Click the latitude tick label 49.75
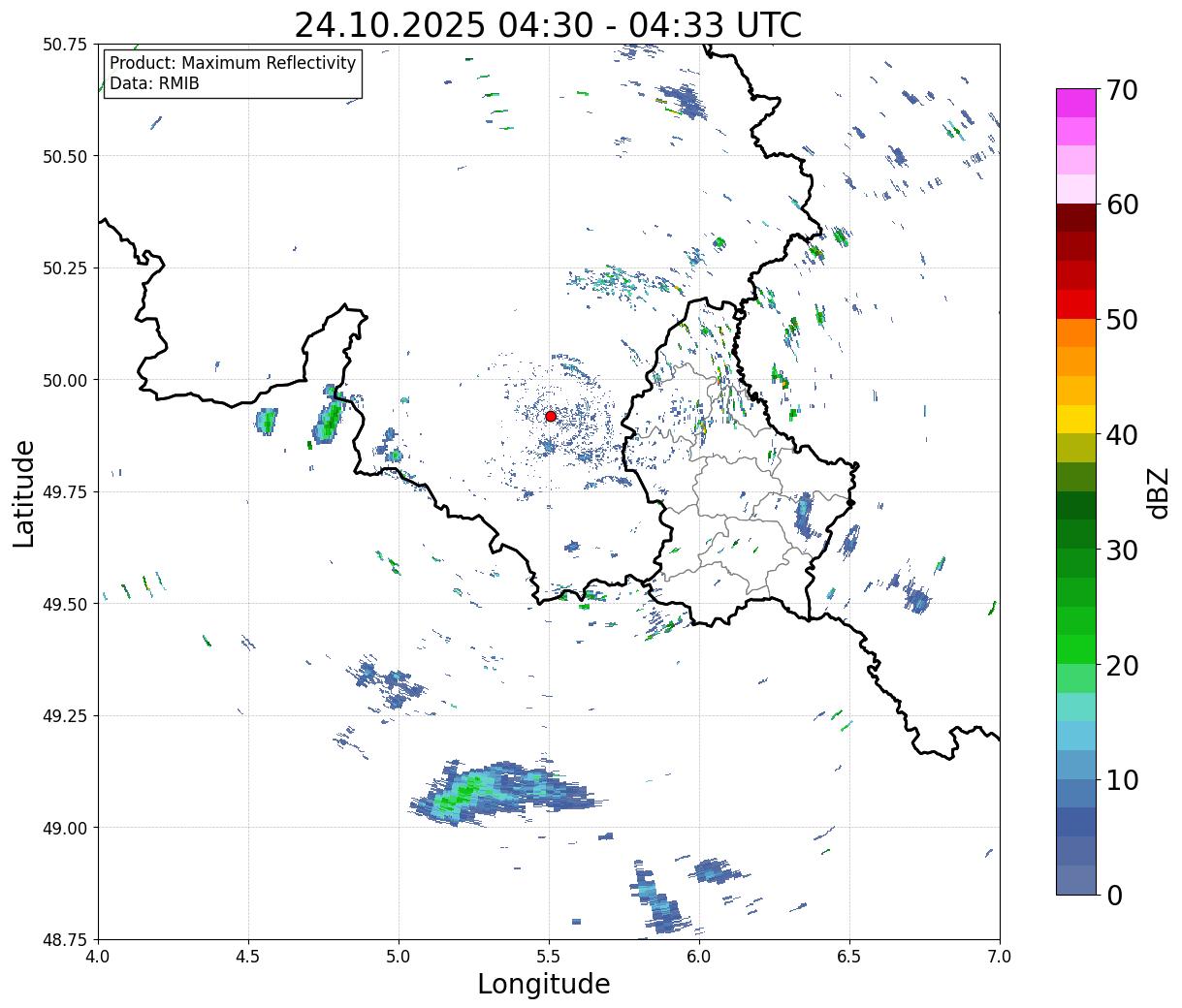The image size is (1182, 1008). (x=65, y=492)
